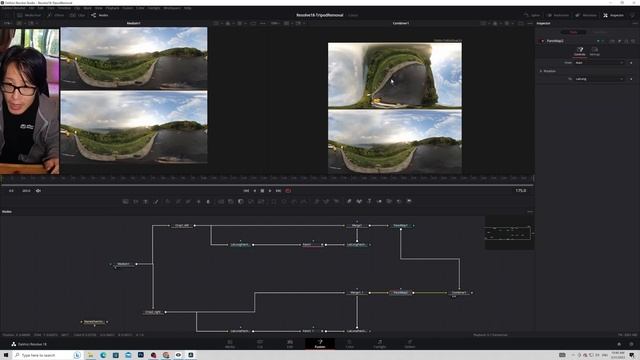Open the Fusion menu in menu bar

pyautogui.click(x=128, y=8)
